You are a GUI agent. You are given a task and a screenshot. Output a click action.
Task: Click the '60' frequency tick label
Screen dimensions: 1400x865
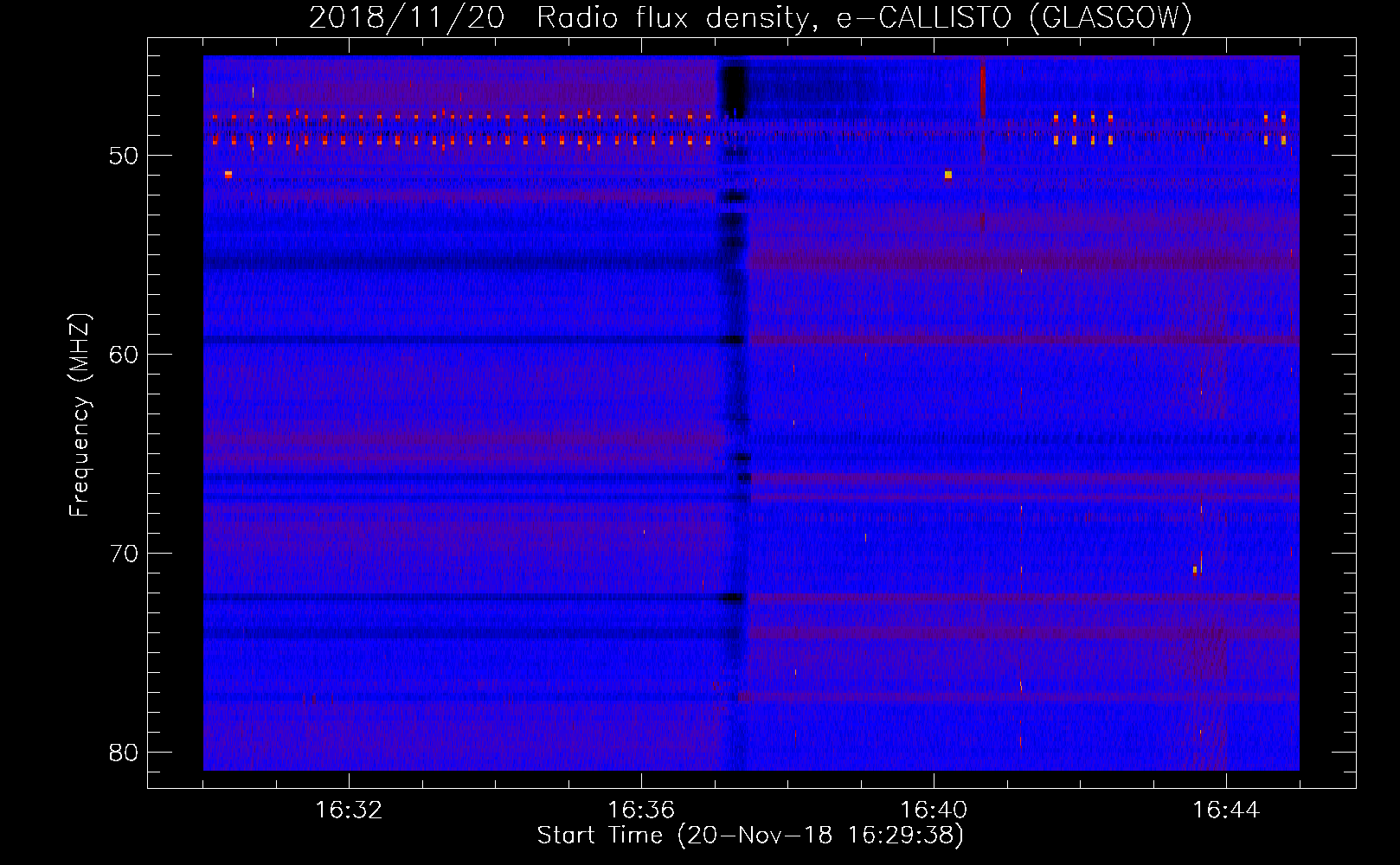click(x=124, y=355)
